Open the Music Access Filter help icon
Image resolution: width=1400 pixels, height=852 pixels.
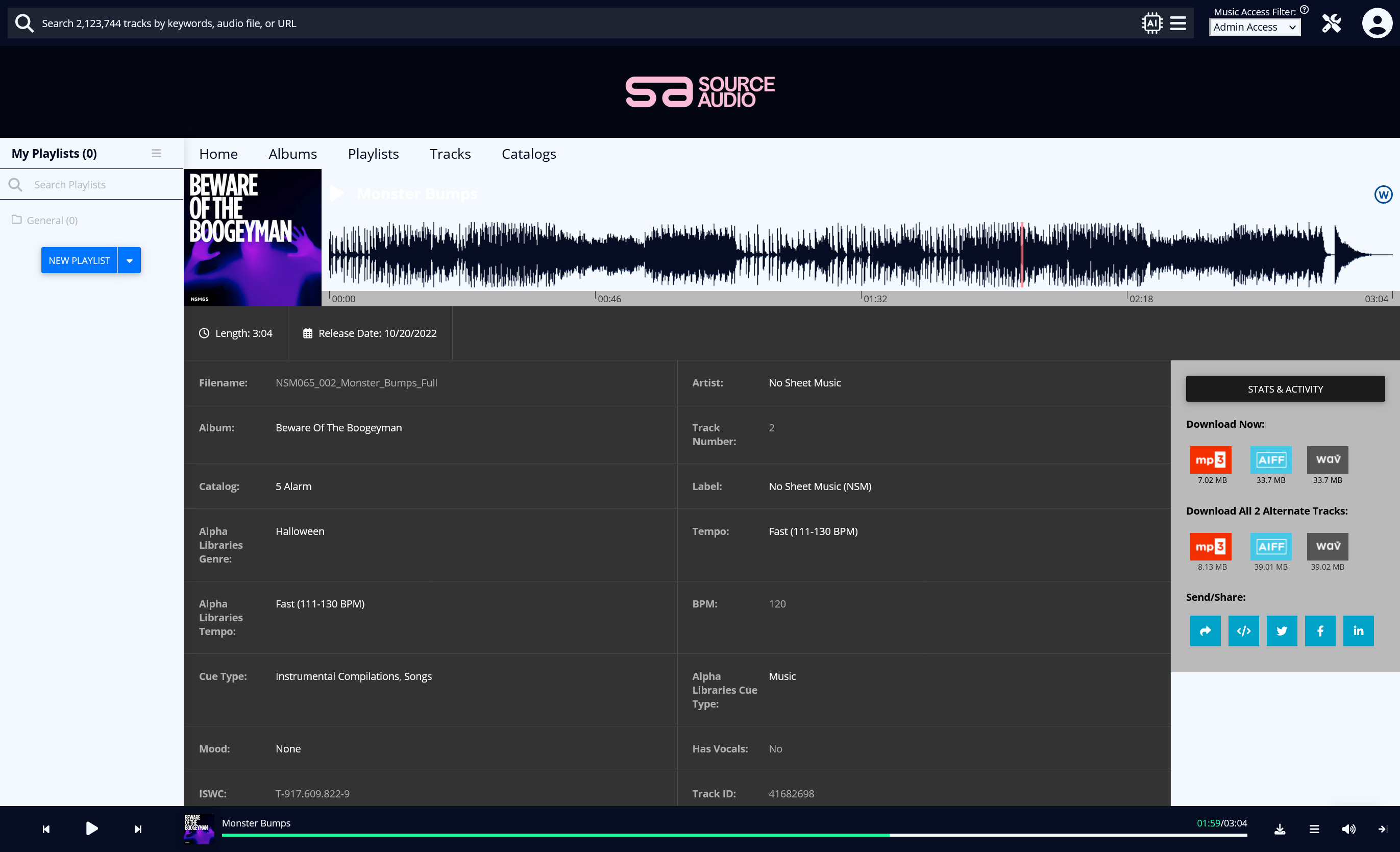1305,10
